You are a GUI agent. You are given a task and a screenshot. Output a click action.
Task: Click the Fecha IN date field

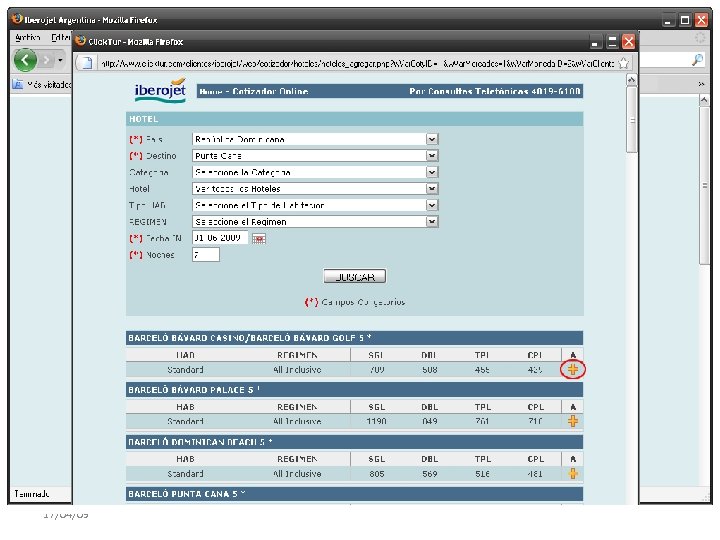[220, 238]
